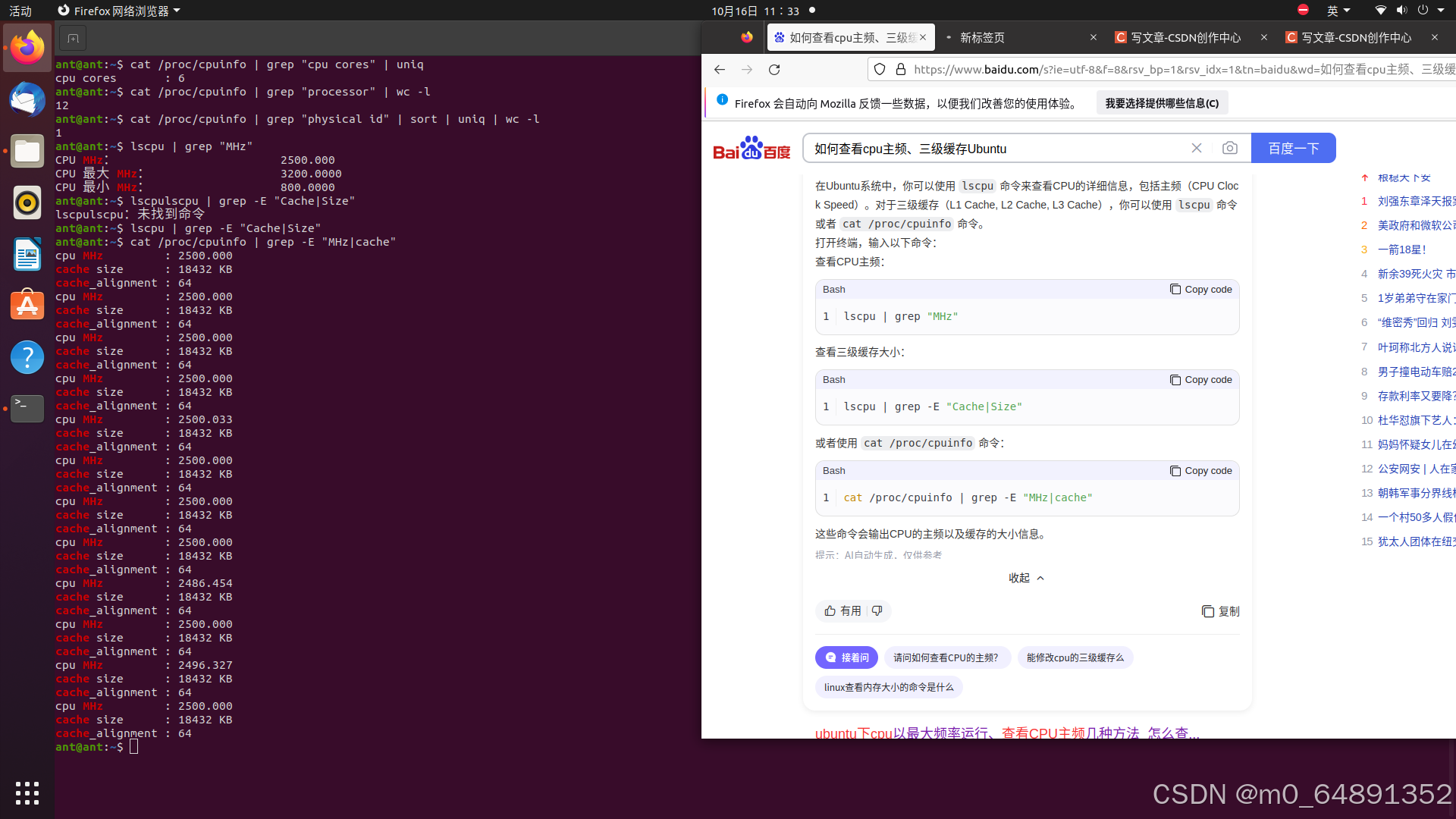The width and height of the screenshot is (1456, 819).
Task: Show applications grid in dock
Action: [x=27, y=793]
